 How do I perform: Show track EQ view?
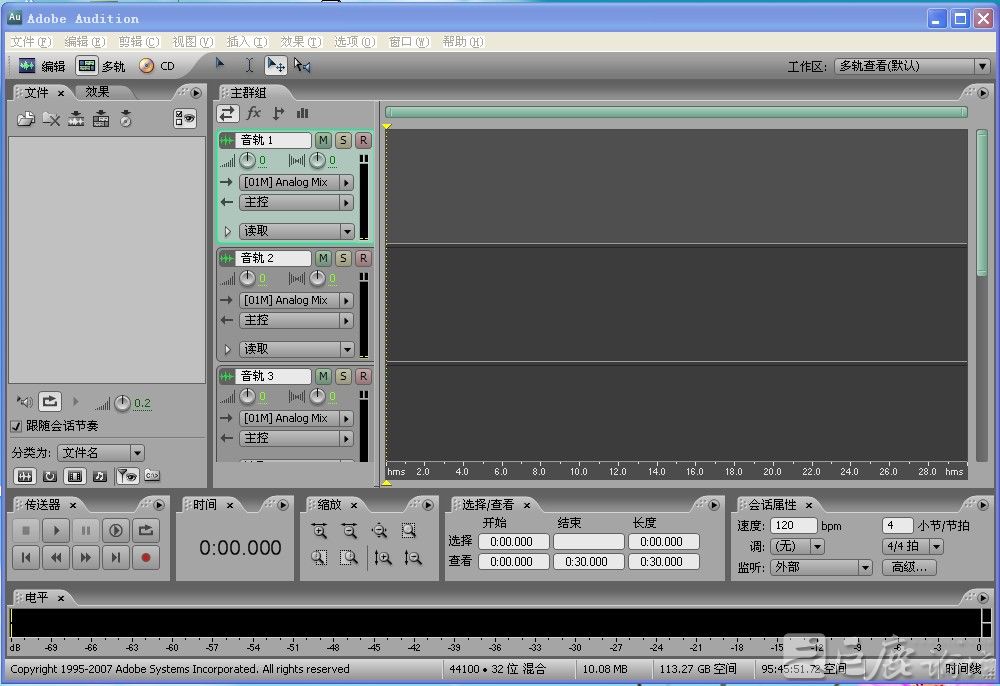[302, 113]
